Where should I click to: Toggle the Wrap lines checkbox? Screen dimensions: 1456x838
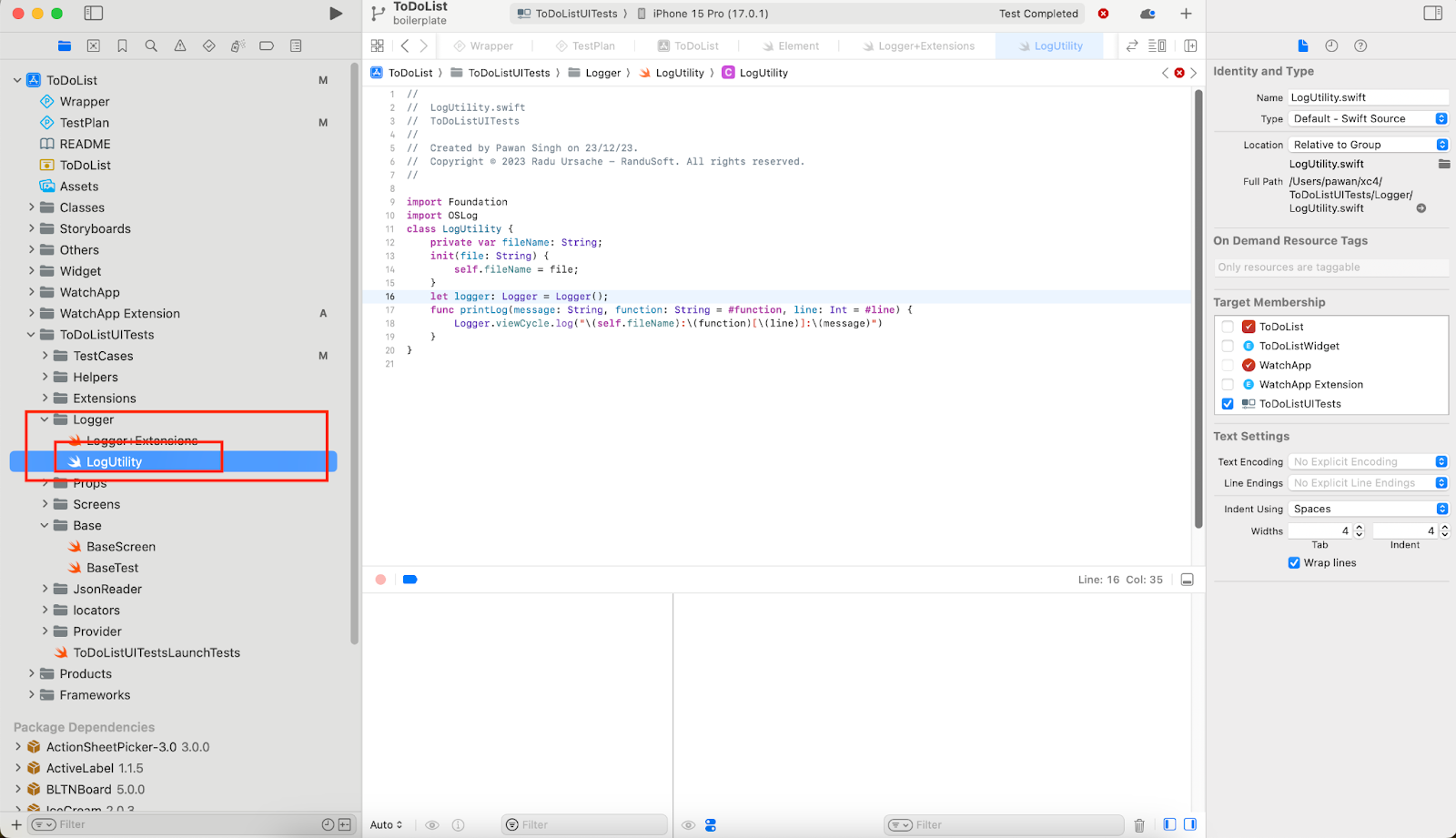pyautogui.click(x=1294, y=563)
